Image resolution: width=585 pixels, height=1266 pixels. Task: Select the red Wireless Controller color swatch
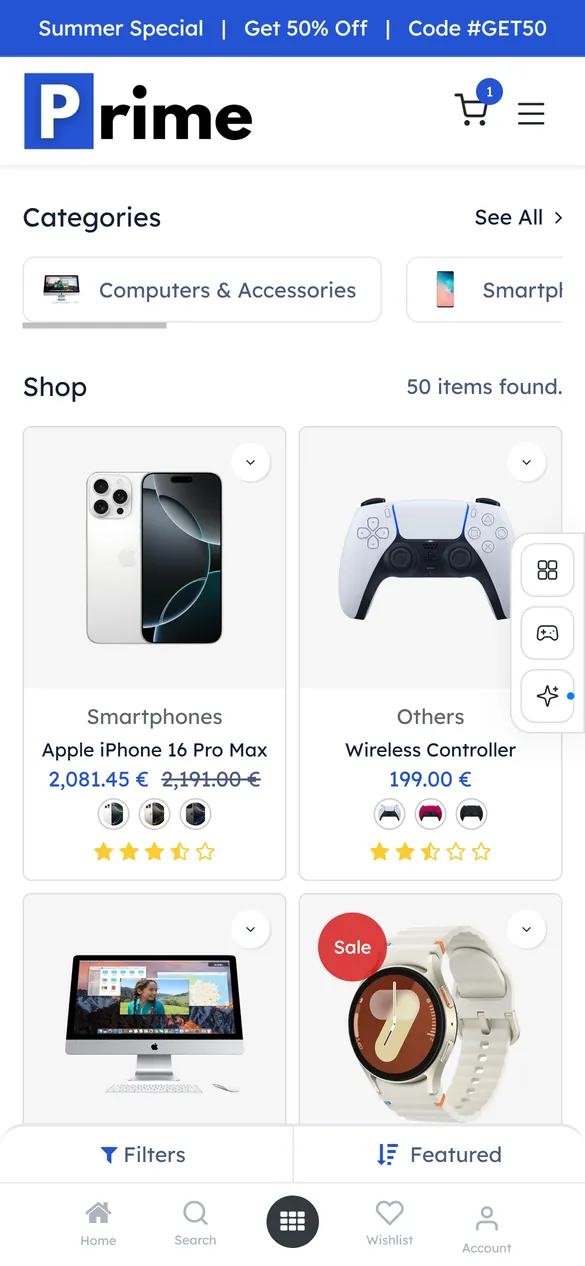pyautogui.click(x=430, y=814)
